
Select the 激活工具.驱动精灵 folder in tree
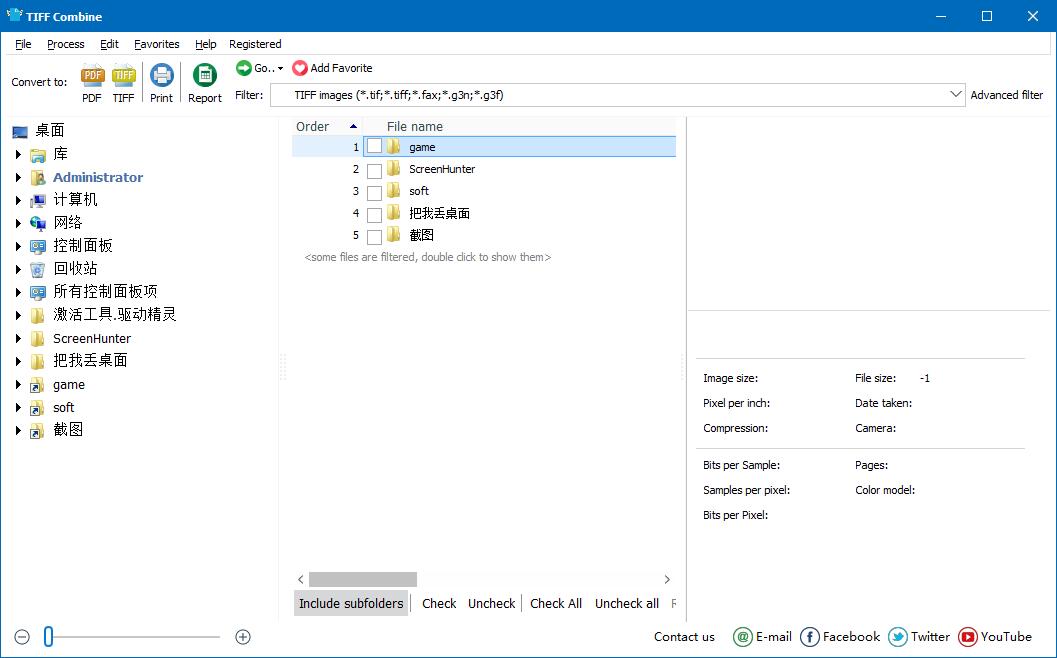[x=115, y=315]
